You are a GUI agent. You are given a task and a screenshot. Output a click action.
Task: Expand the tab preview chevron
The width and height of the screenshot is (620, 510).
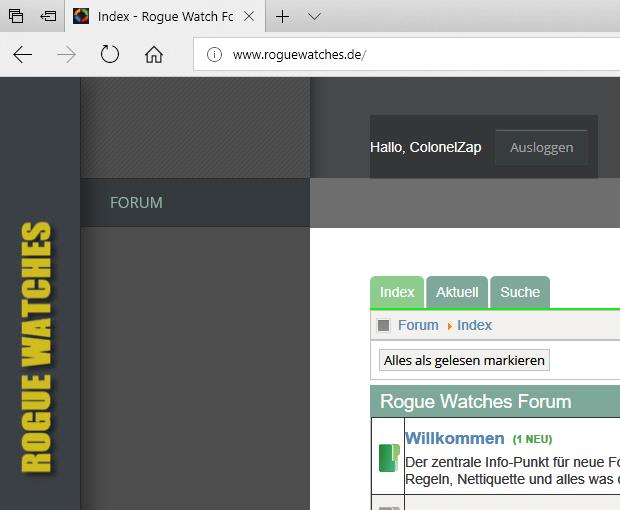(314, 17)
